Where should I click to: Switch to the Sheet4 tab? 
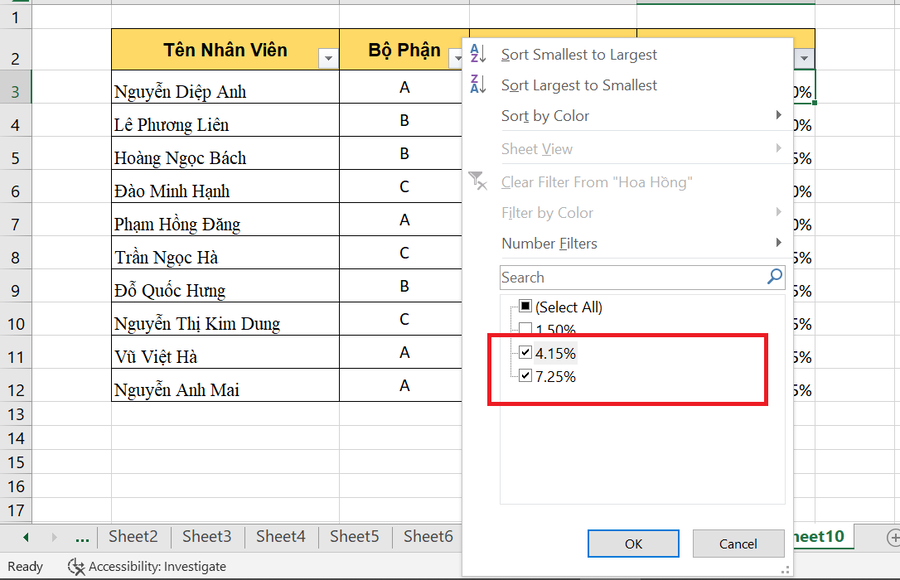tap(281, 536)
